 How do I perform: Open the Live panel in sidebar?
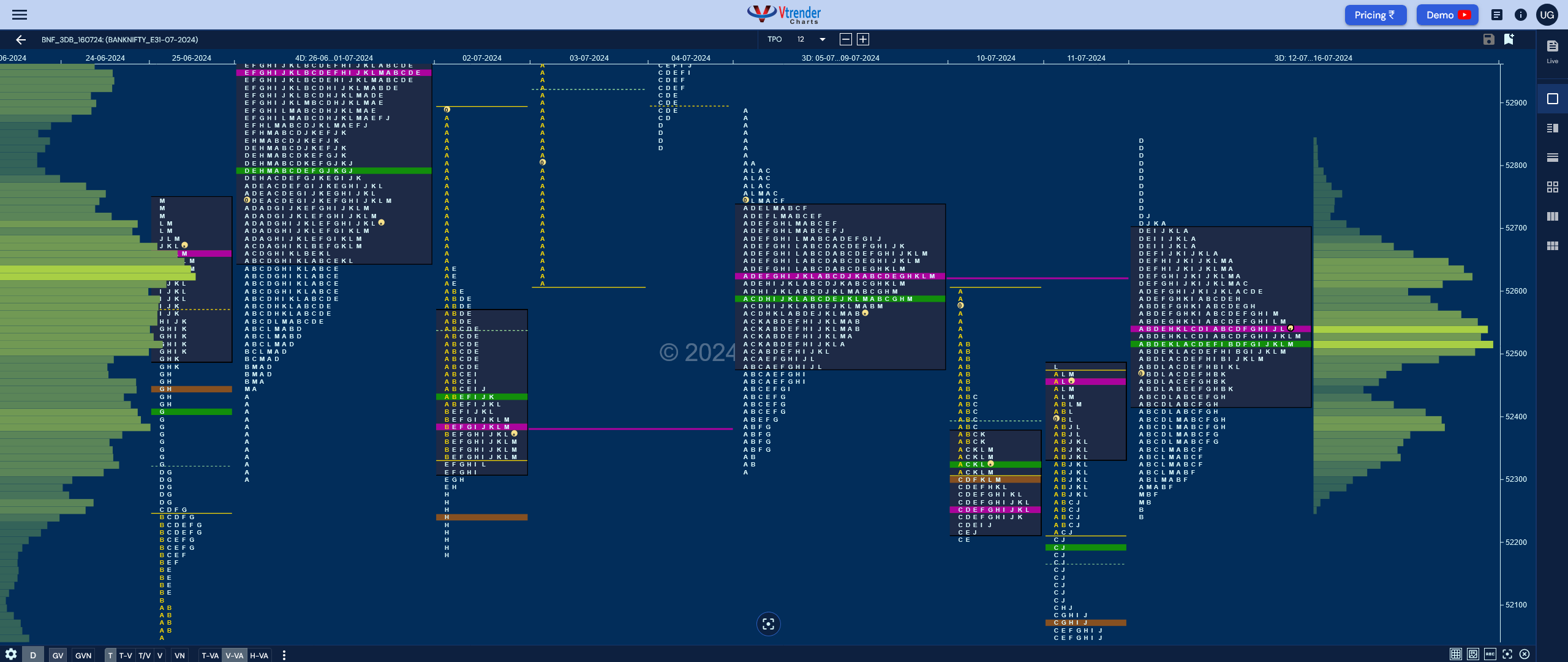(x=1553, y=51)
